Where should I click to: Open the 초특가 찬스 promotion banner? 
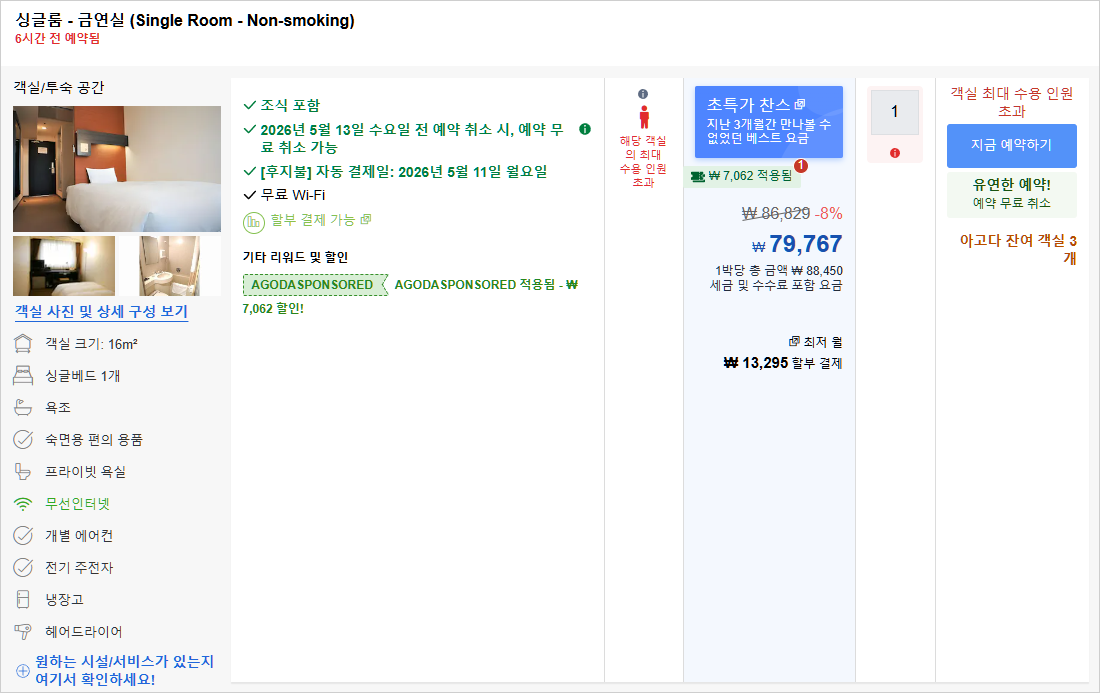click(768, 120)
